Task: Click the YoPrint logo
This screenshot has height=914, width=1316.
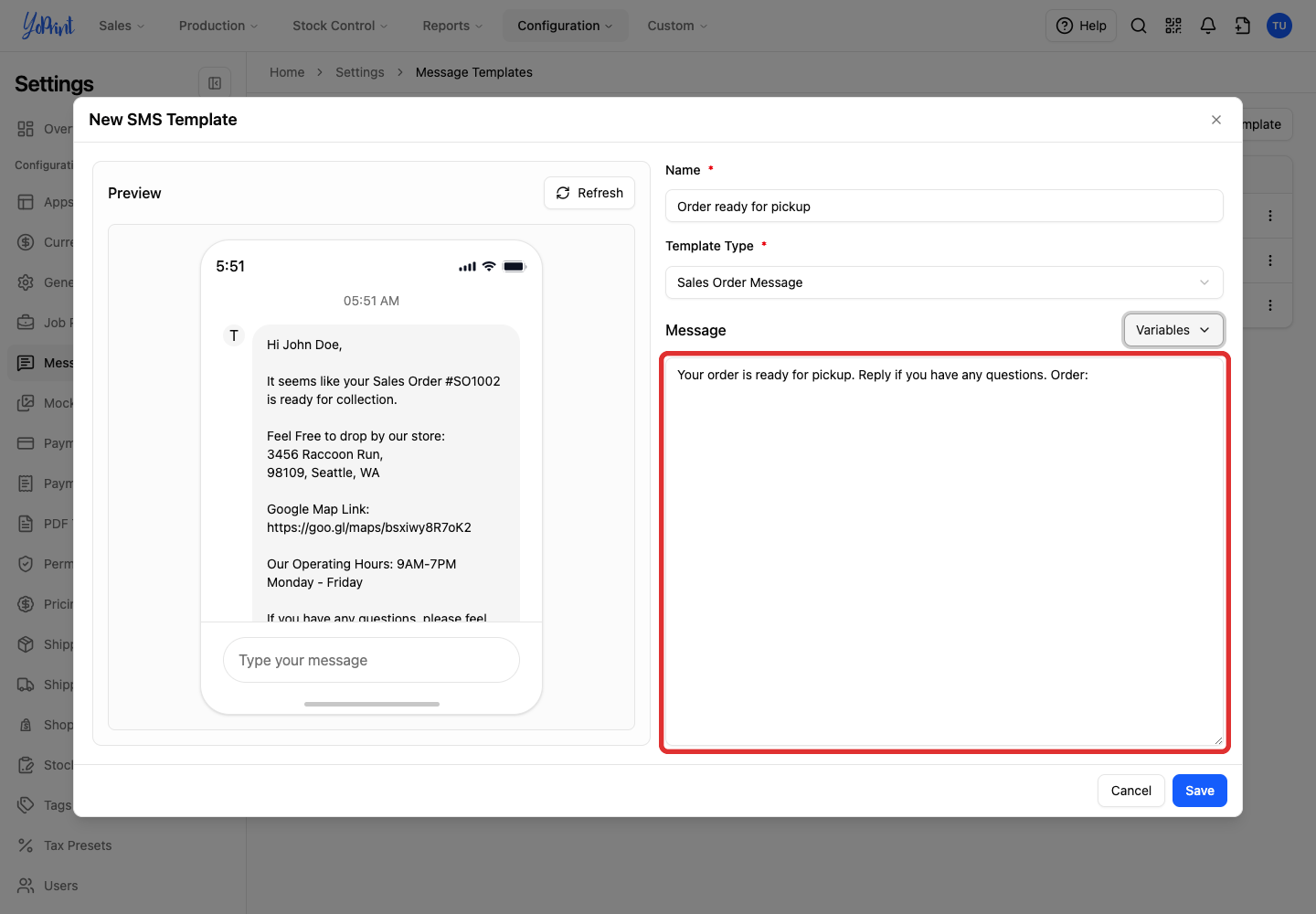Action: click(x=48, y=26)
